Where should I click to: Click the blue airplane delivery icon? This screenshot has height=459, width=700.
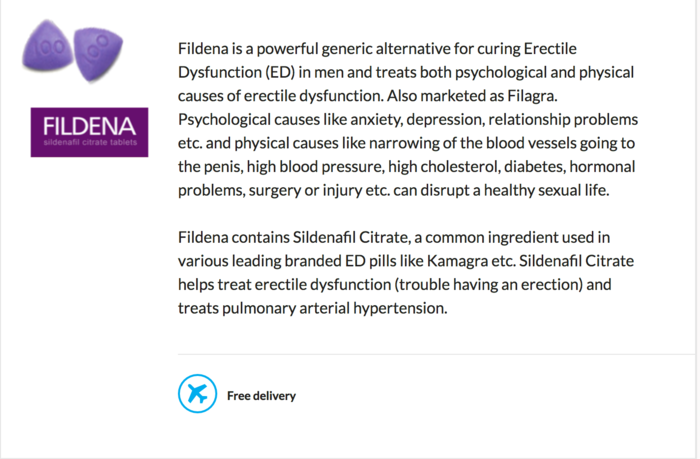[x=197, y=393]
